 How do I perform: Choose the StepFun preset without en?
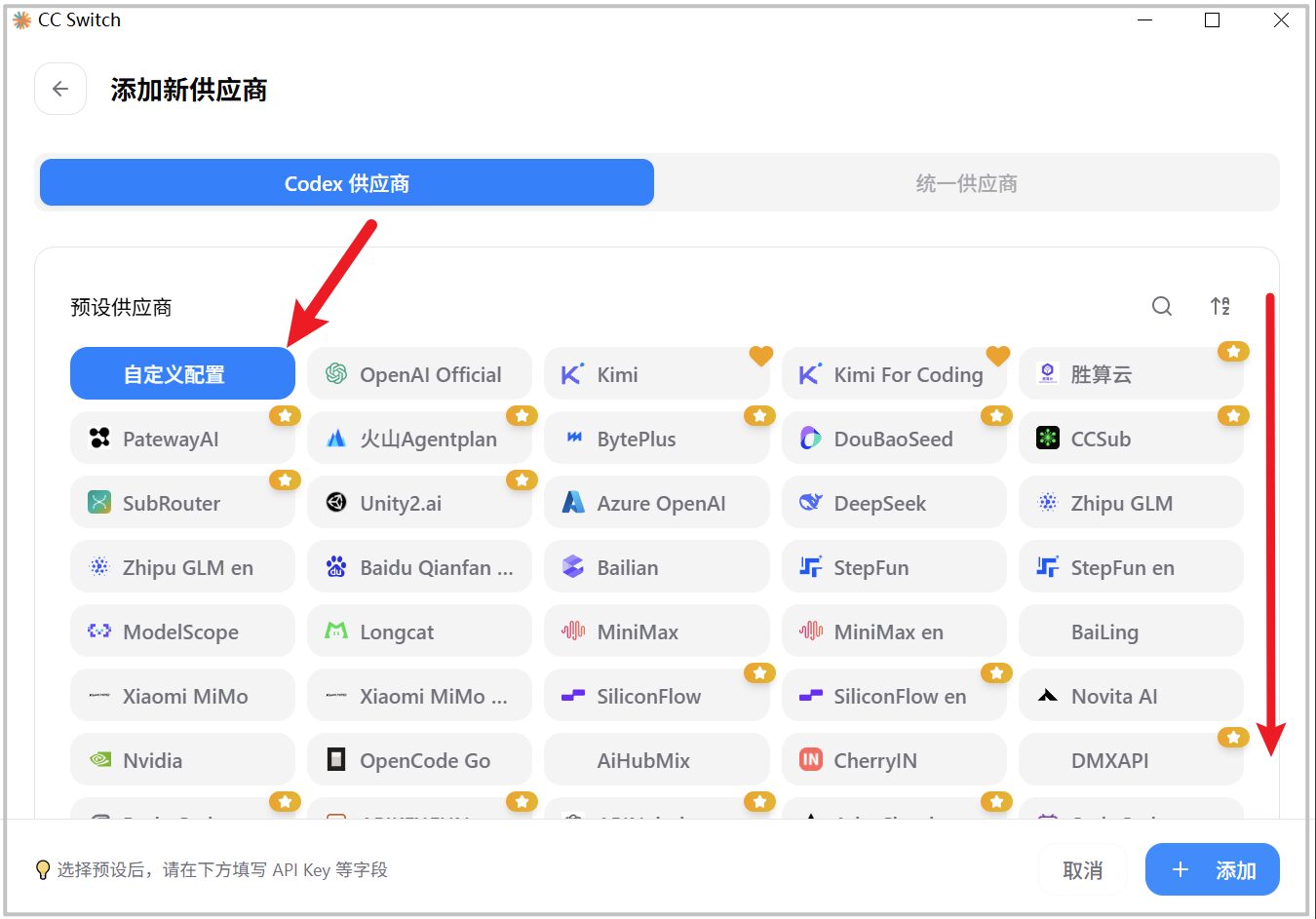(894, 567)
